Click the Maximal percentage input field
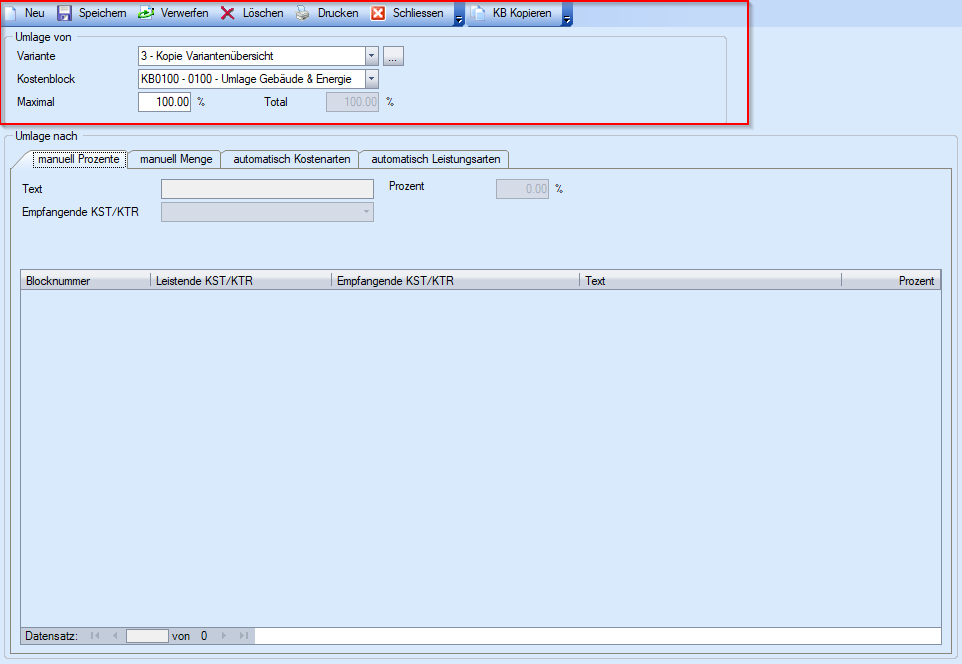 pyautogui.click(x=164, y=102)
